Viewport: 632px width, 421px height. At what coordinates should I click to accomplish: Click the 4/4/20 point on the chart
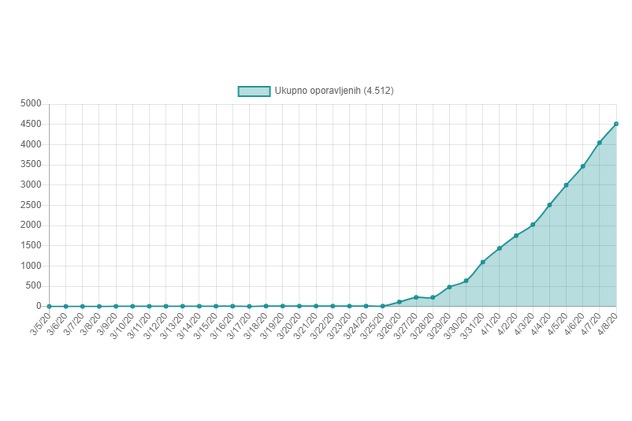[x=549, y=205]
